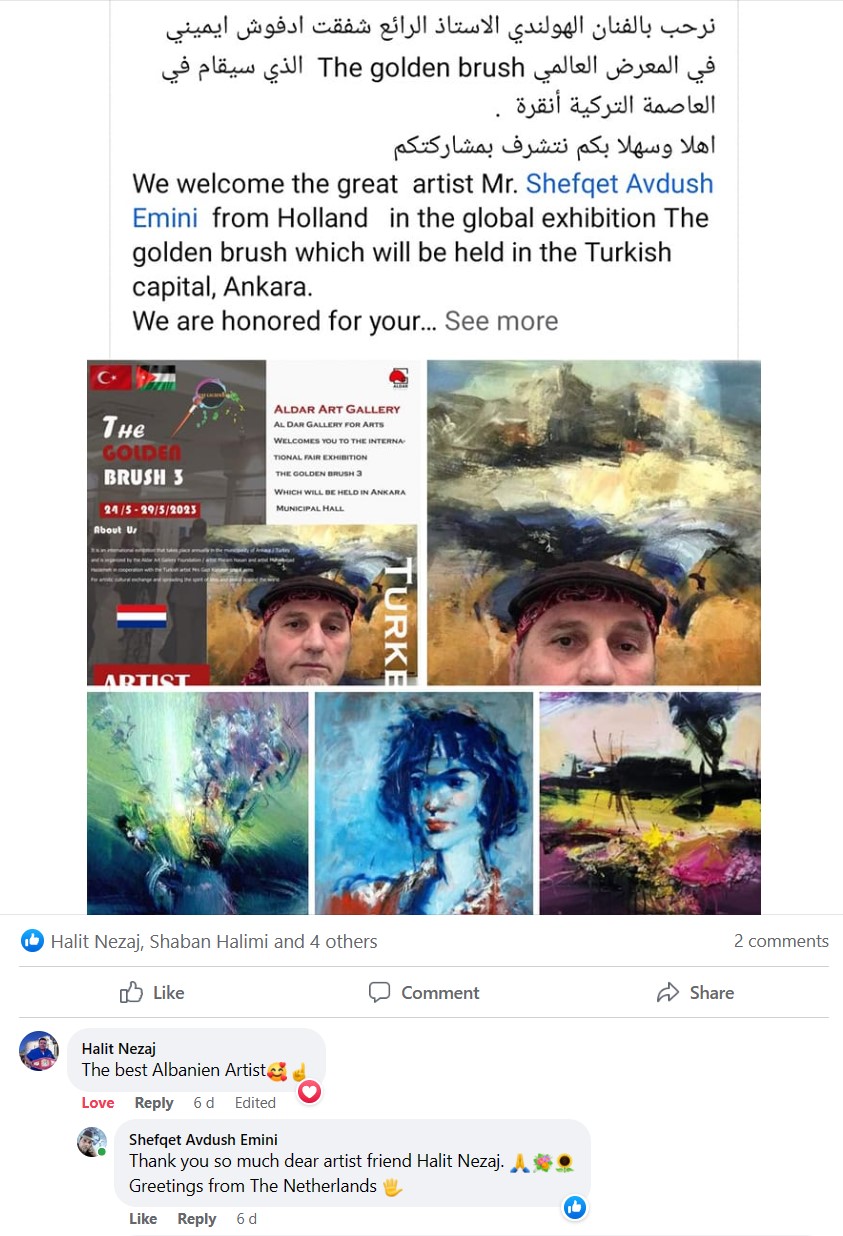Click the Comment speech bubble icon

[379, 992]
